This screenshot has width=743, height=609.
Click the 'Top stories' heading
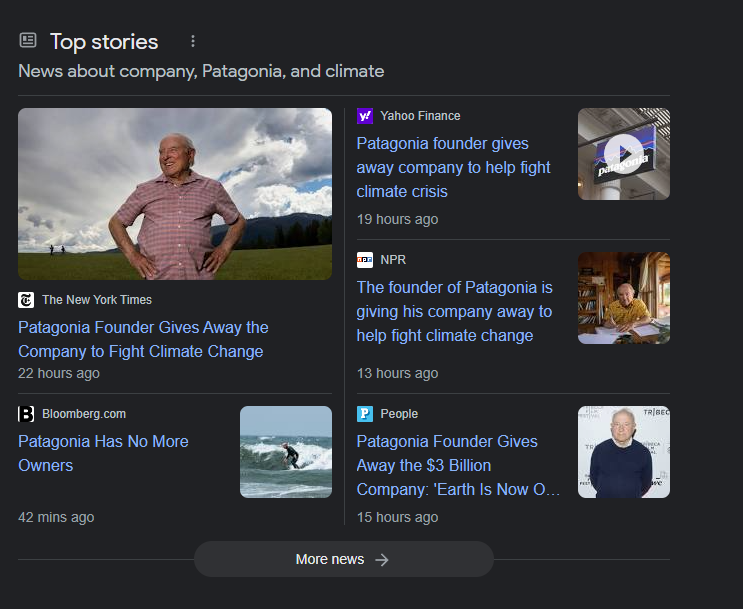click(x=104, y=42)
